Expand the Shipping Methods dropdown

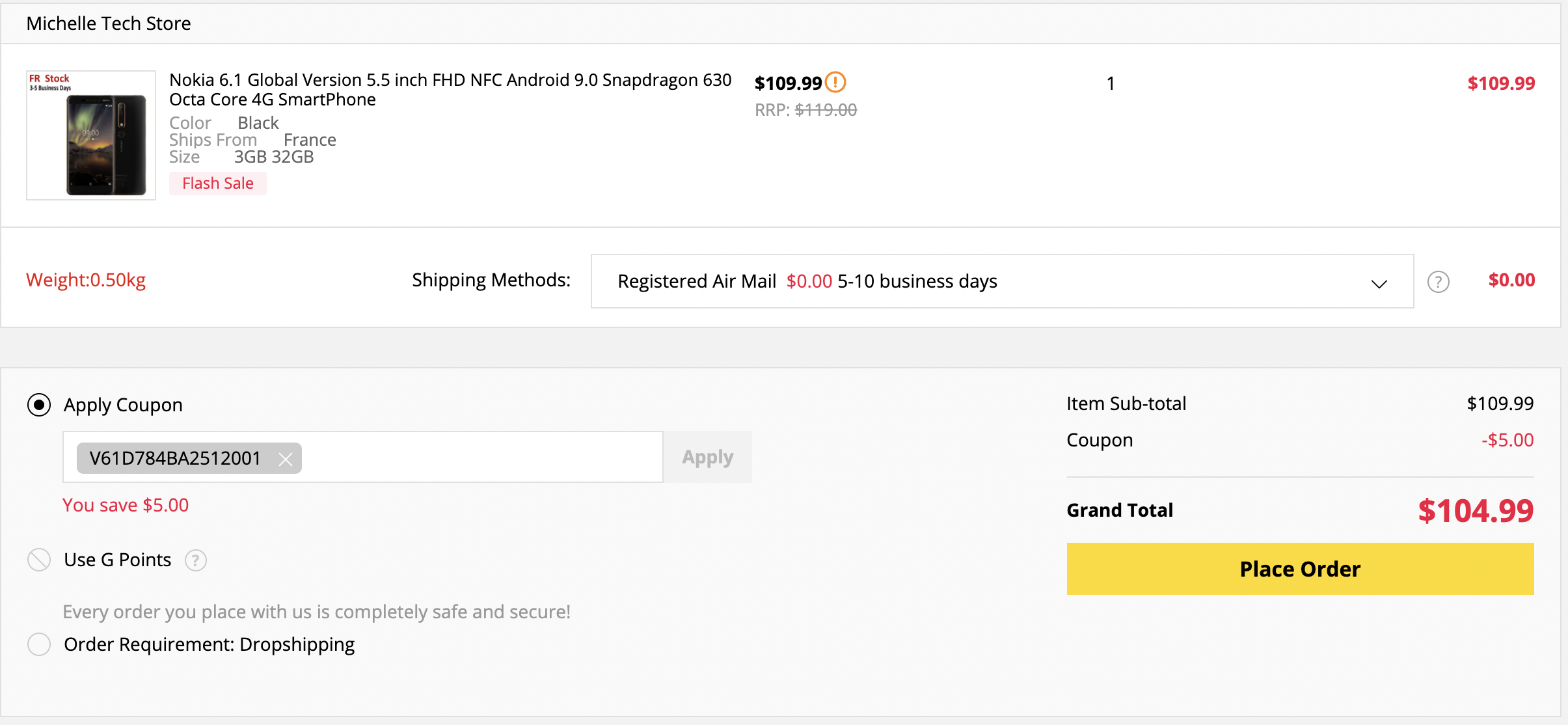pos(1002,281)
